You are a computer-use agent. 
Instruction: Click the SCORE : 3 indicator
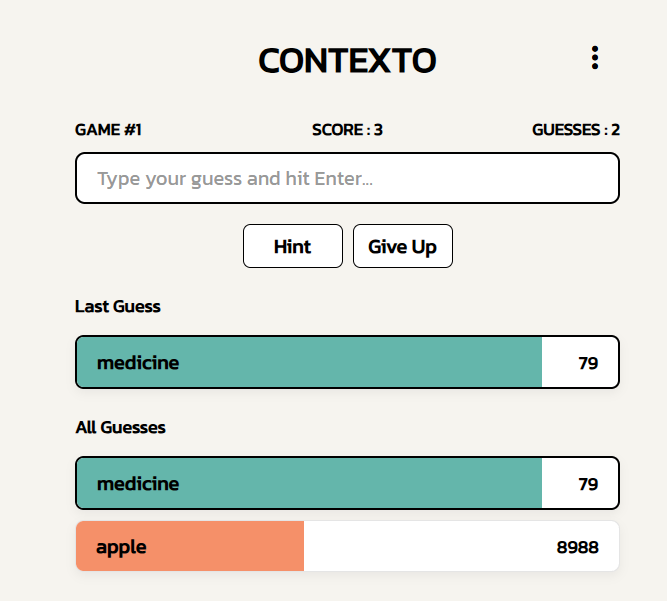click(347, 130)
